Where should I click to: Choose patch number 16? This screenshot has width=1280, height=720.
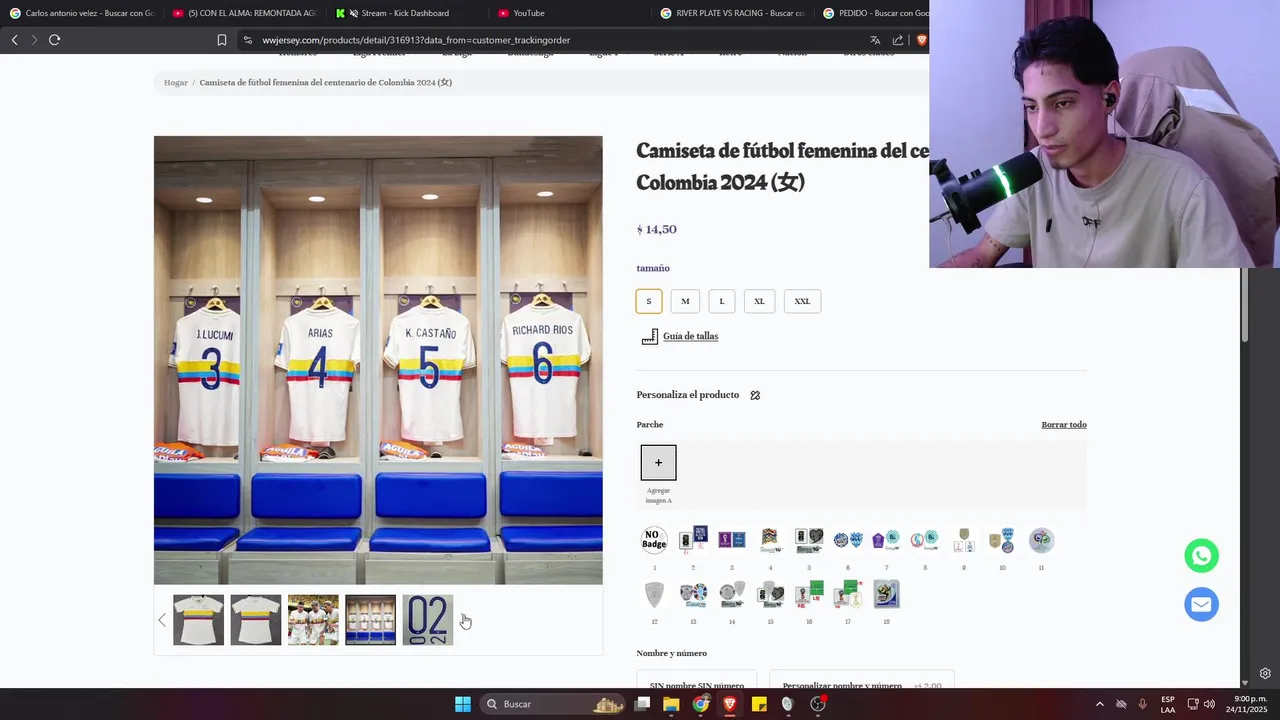[809, 594]
